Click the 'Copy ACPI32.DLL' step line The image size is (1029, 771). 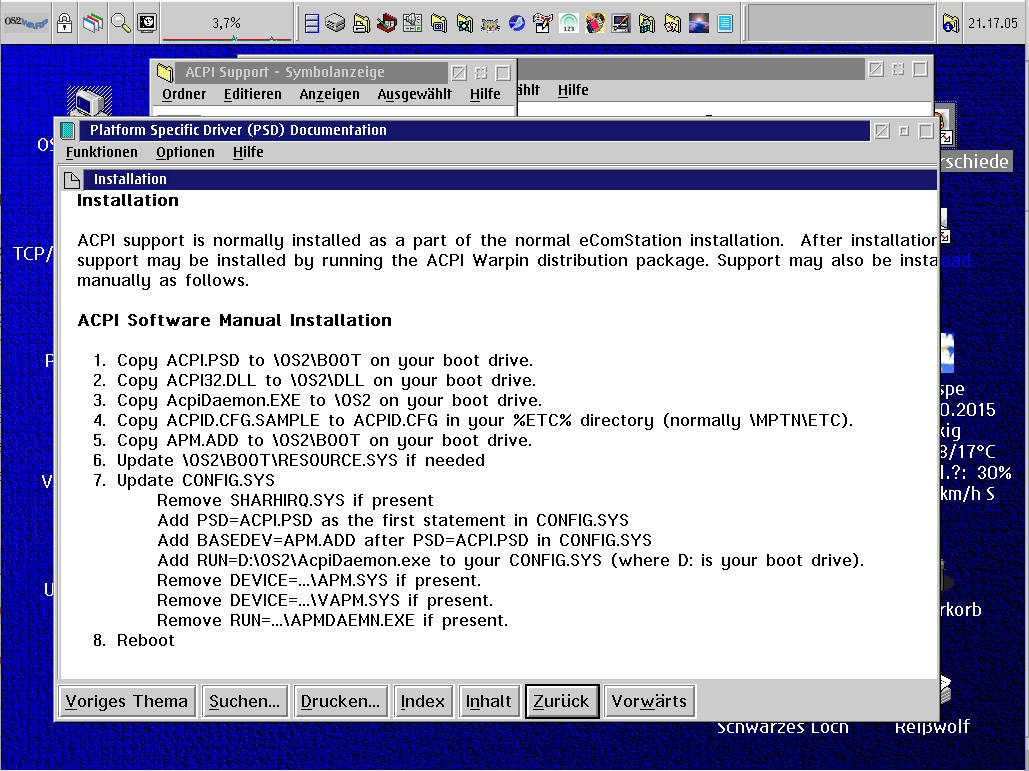pos(326,381)
